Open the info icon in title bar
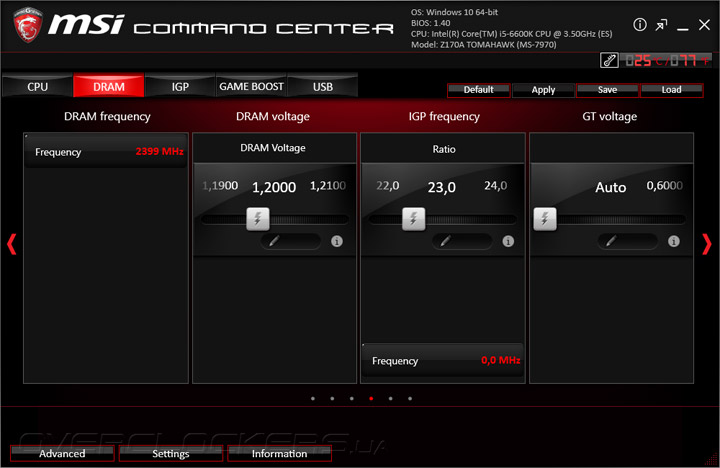Viewport: 720px width, 468px height. 640,25
